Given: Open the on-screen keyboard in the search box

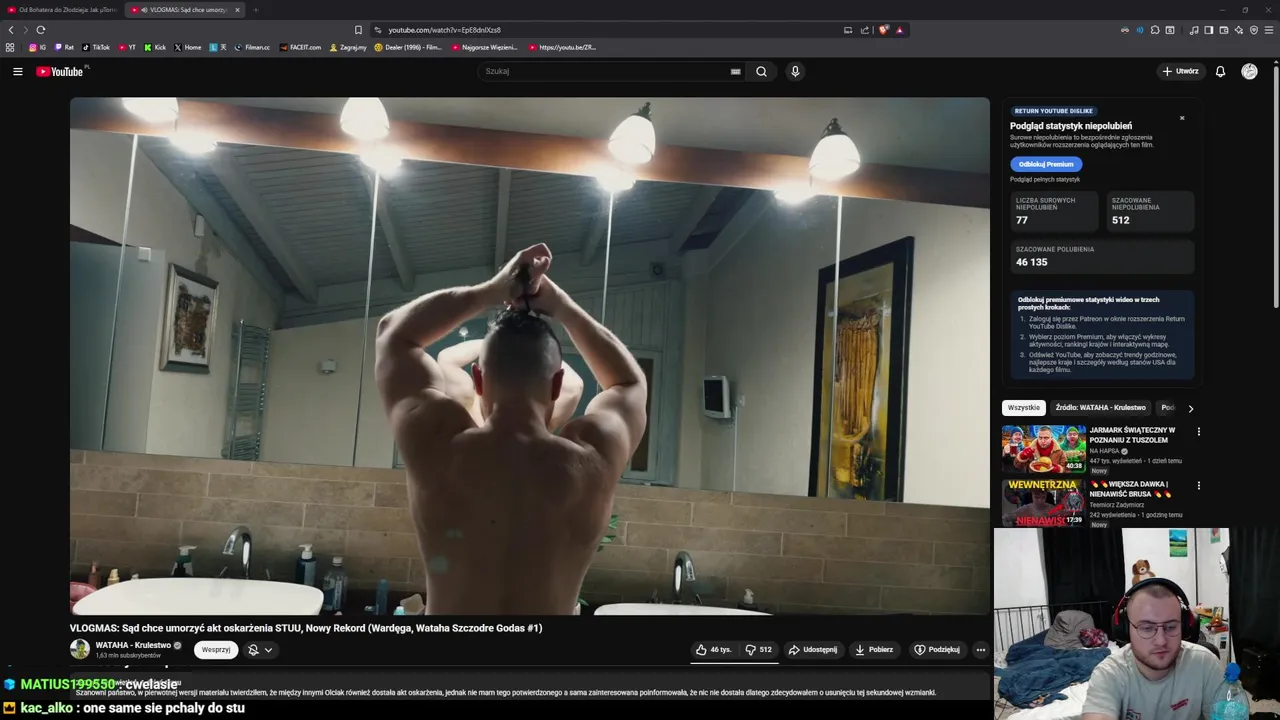Looking at the screenshot, I should (735, 71).
